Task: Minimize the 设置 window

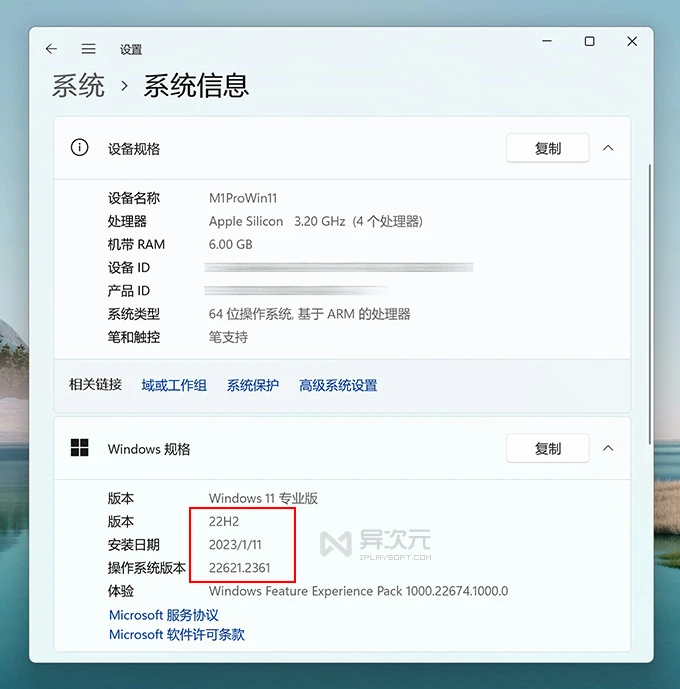Action: point(547,41)
